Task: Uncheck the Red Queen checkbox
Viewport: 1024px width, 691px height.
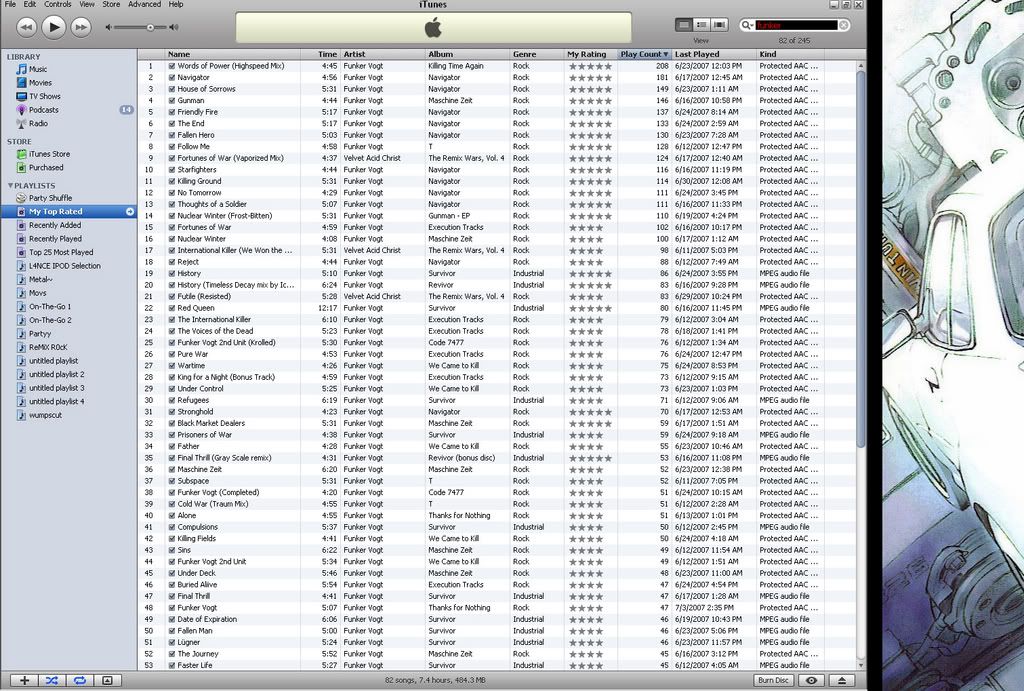Action: tap(172, 308)
